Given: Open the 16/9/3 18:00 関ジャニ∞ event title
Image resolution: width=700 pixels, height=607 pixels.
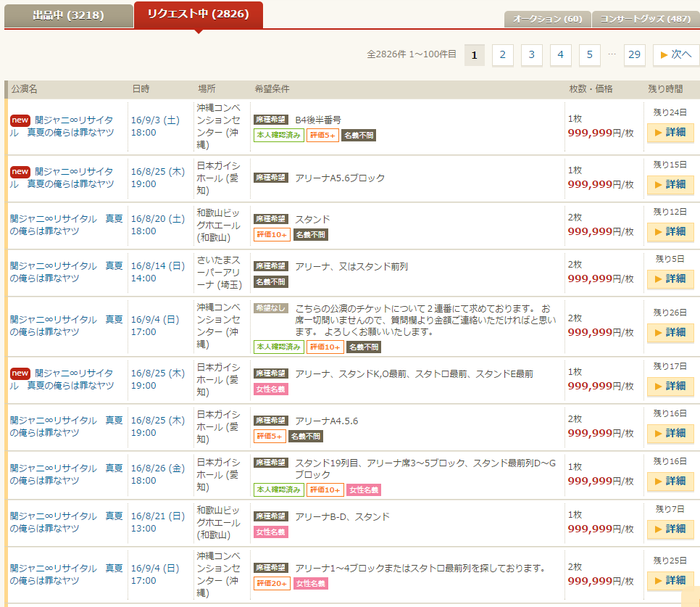Looking at the screenshot, I should (x=62, y=126).
